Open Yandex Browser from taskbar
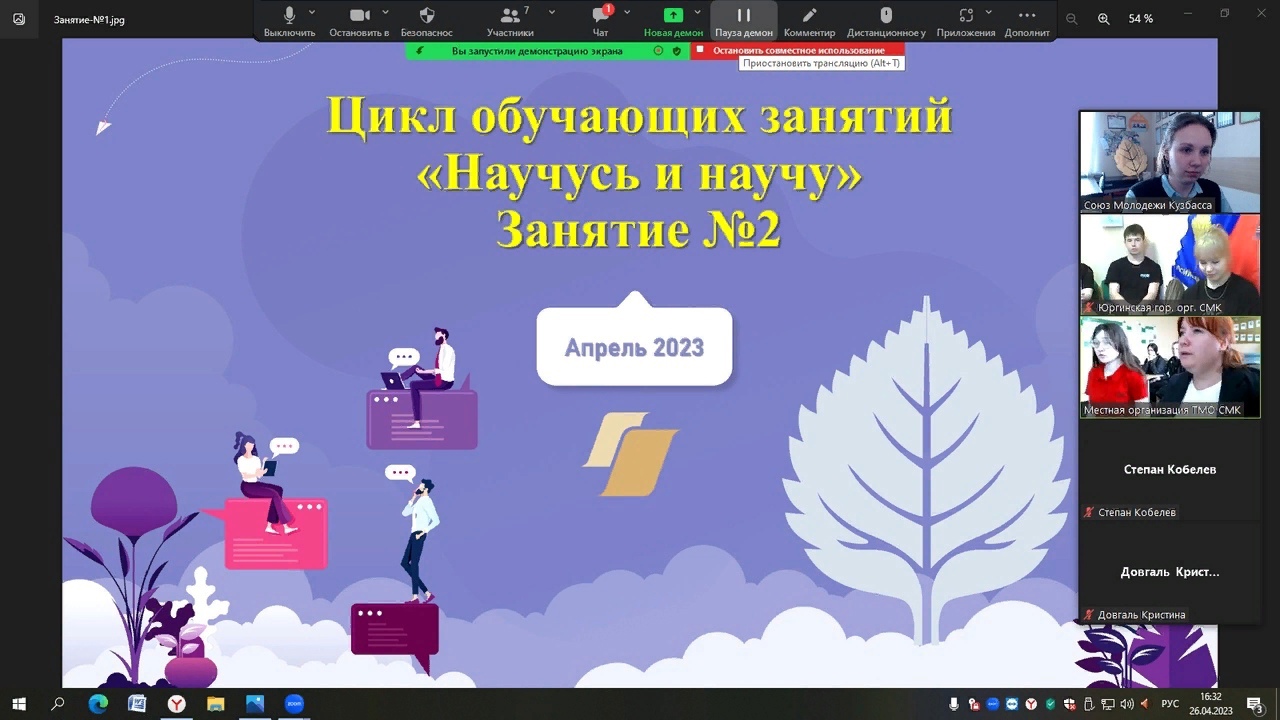The height and width of the screenshot is (720, 1280). [176, 704]
